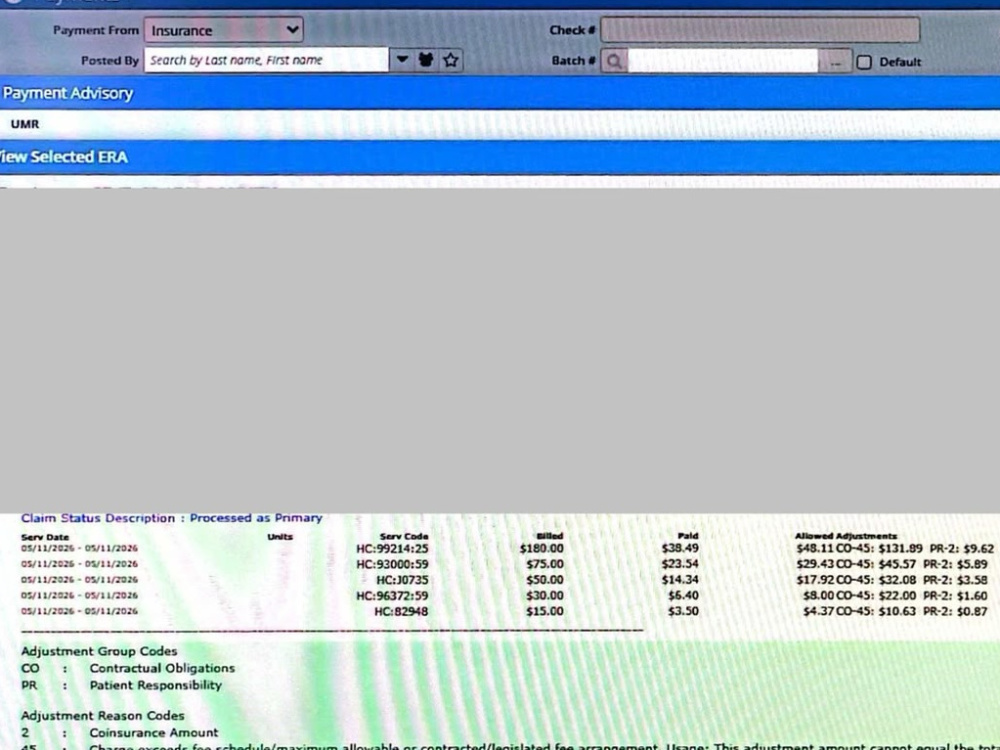1000x750 pixels.
Task: Click billed amount $50.00
Action: (545, 580)
